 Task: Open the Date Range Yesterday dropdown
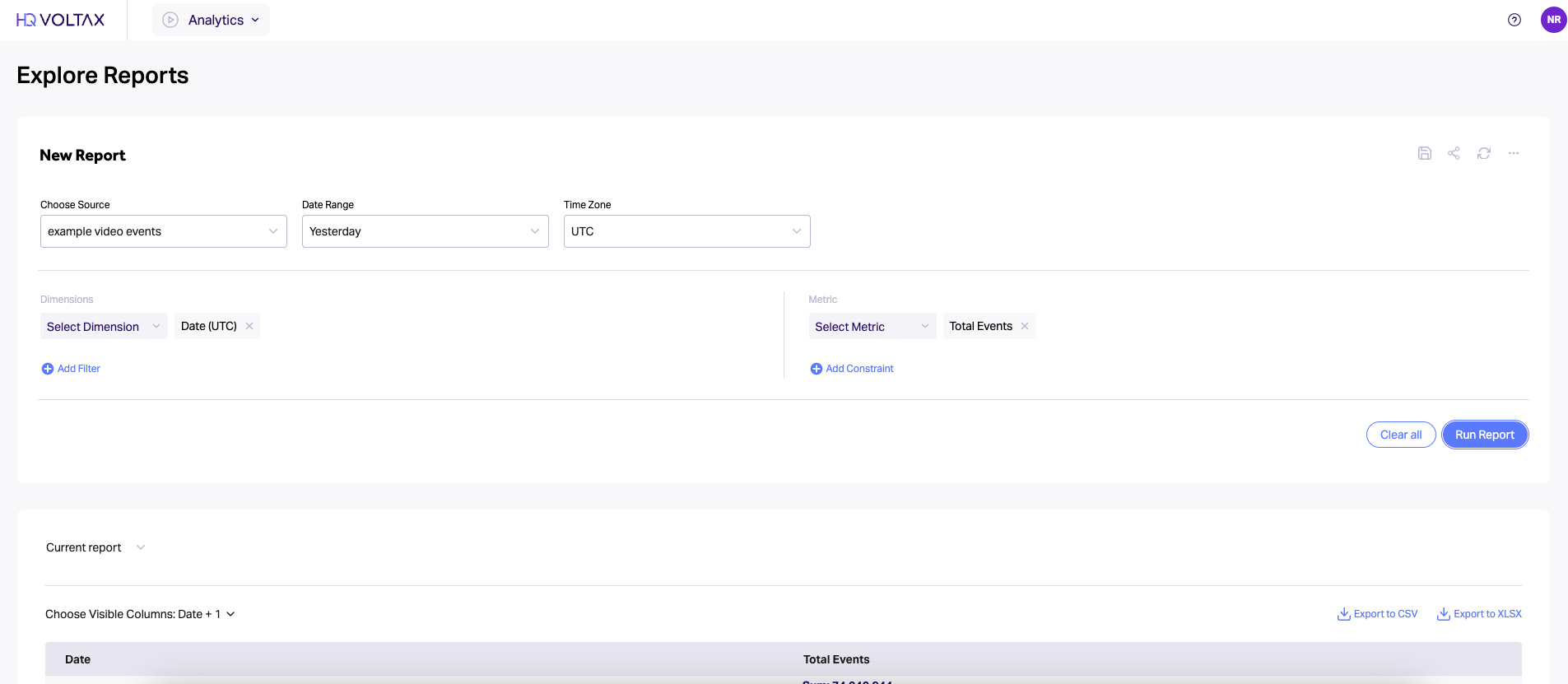pos(426,231)
